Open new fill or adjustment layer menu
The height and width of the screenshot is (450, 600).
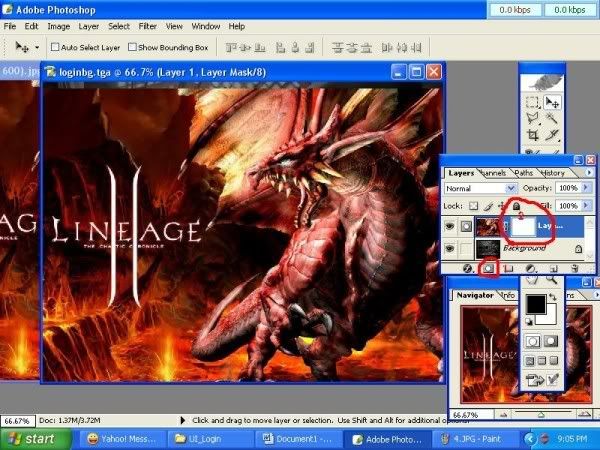click(x=530, y=269)
